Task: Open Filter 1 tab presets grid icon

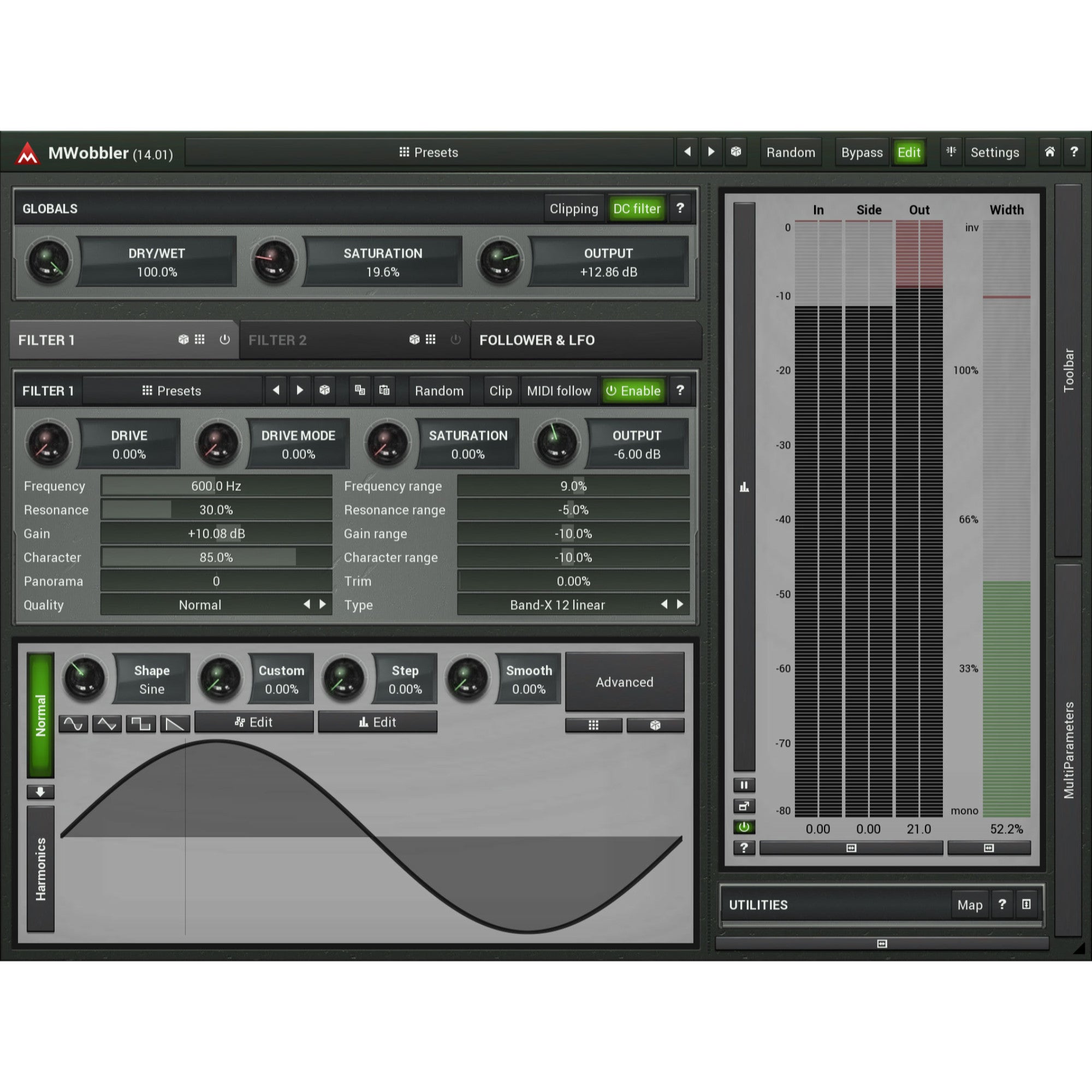Action: [x=199, y=339]
